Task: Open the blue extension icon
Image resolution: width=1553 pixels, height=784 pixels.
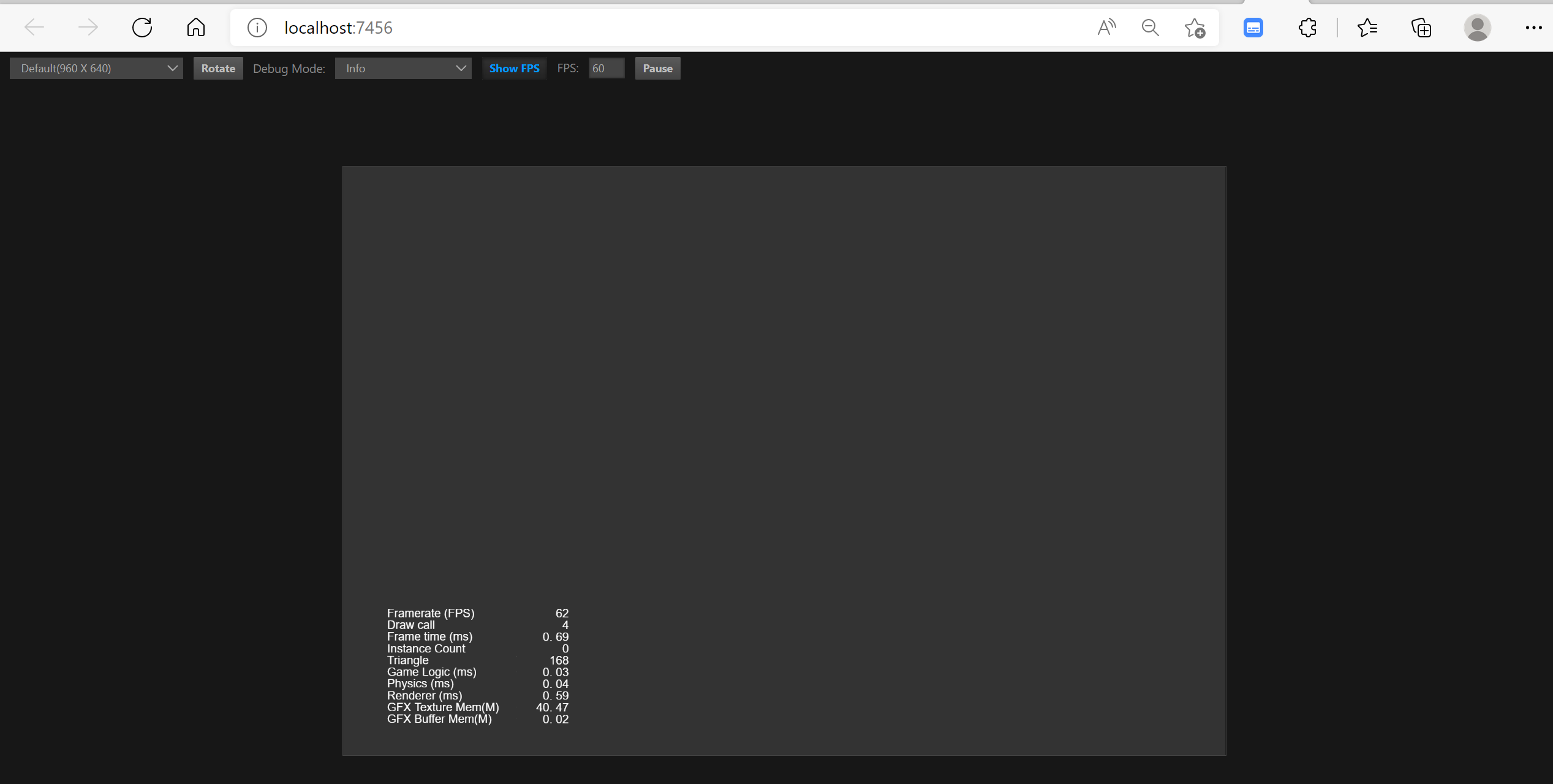Action: (x=1253, y=28)
